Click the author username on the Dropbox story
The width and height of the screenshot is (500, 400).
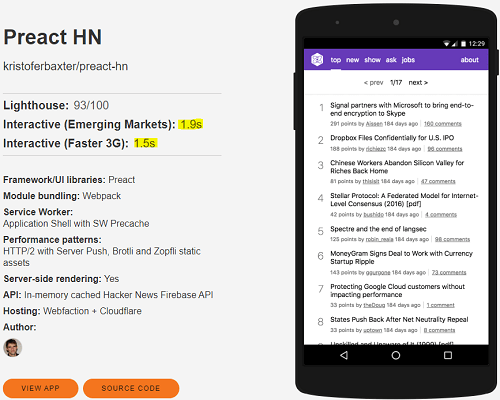[x=376, y=149]
